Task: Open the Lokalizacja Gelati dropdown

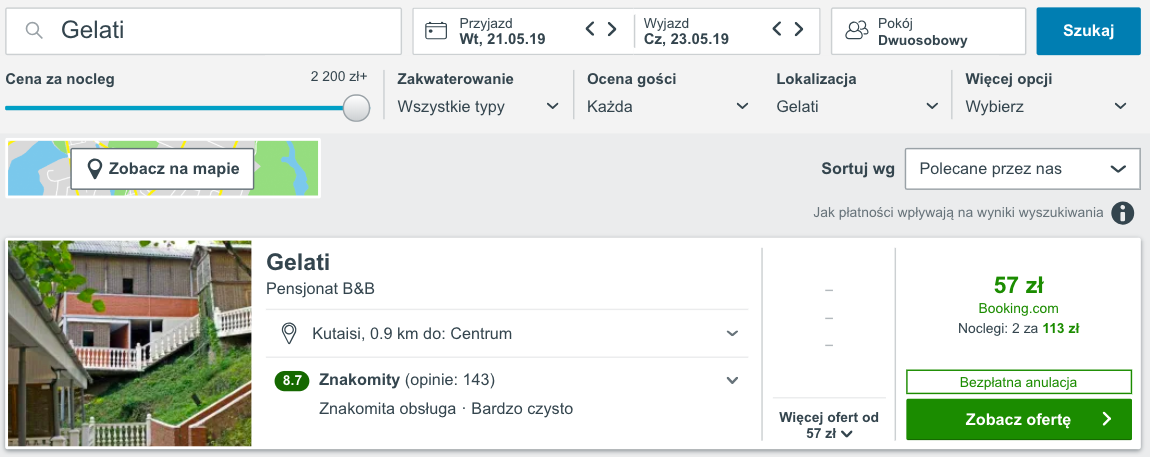Action: tap(857, 106)
